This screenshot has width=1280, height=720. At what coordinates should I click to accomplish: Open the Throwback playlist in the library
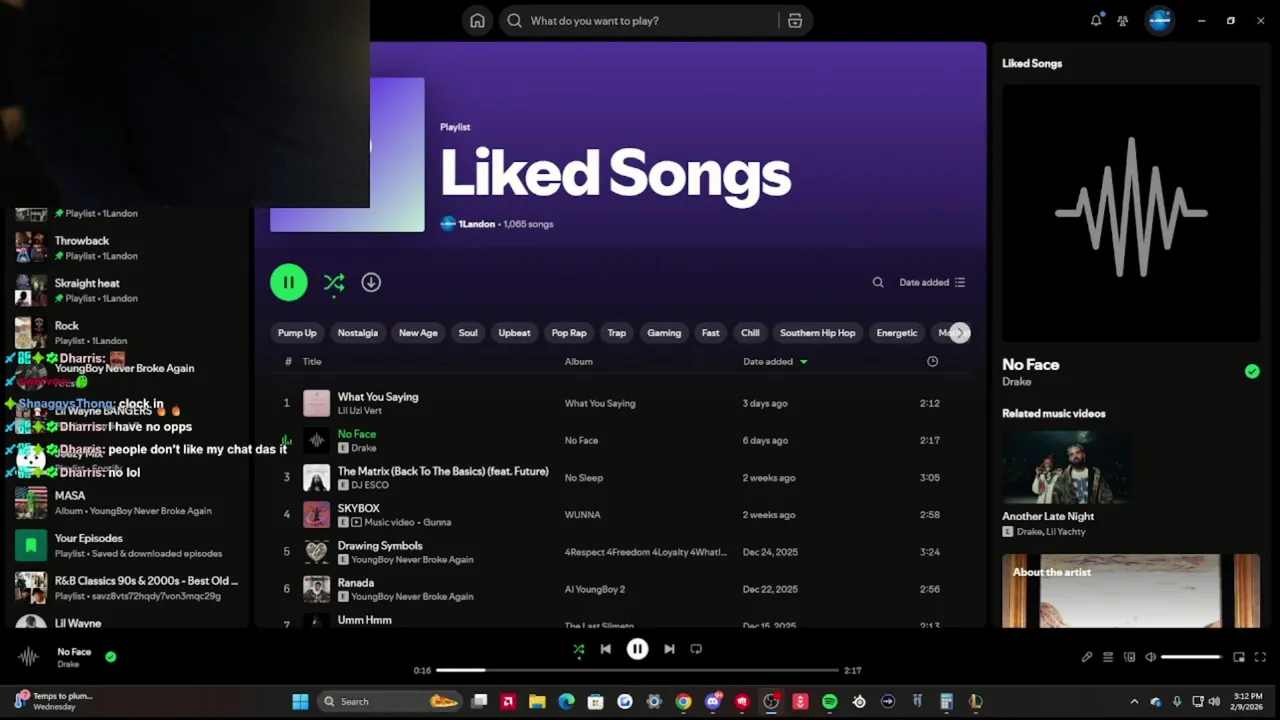pos(126,248)
